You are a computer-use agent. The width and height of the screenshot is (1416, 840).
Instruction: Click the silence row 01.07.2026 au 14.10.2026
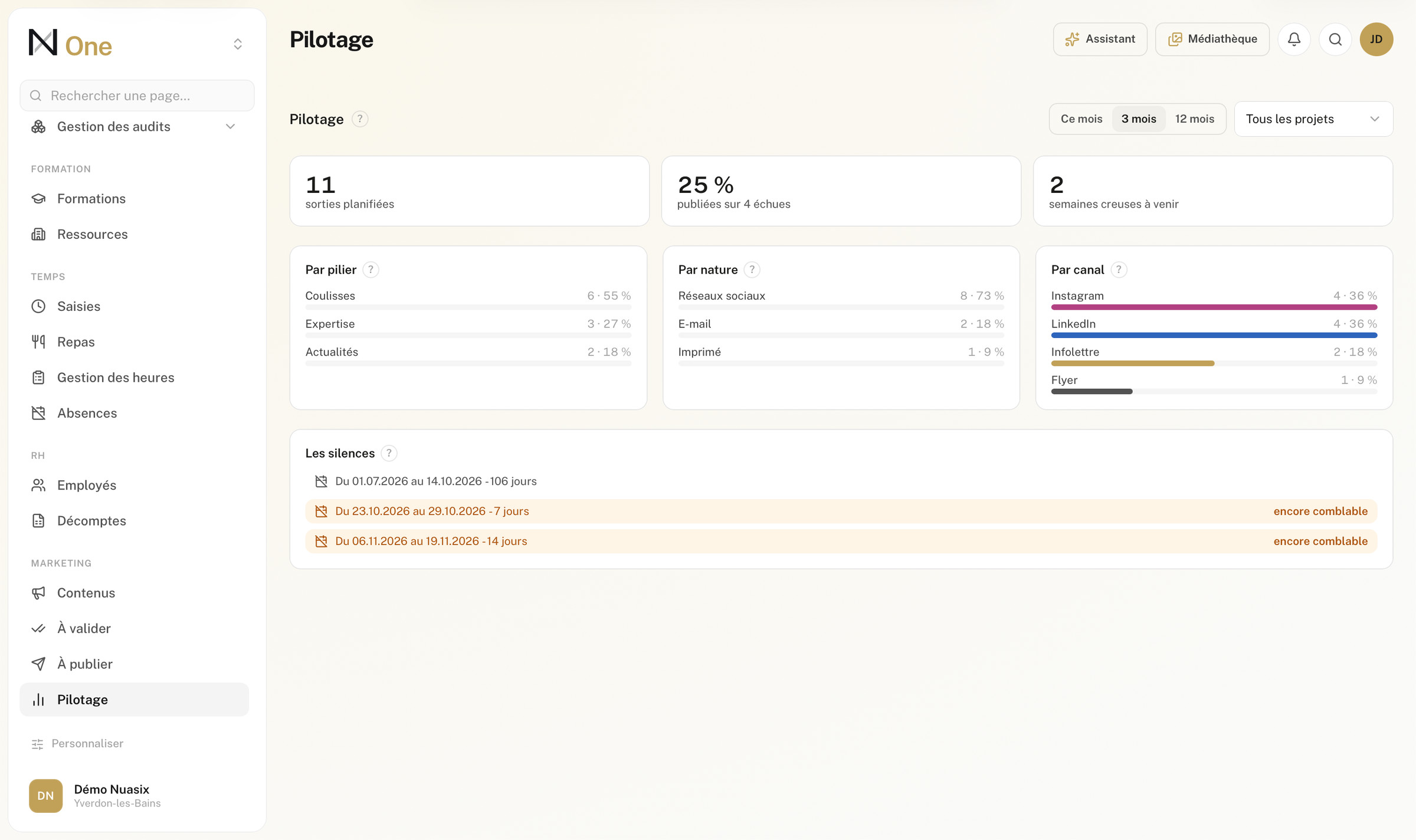click(841, 481)
